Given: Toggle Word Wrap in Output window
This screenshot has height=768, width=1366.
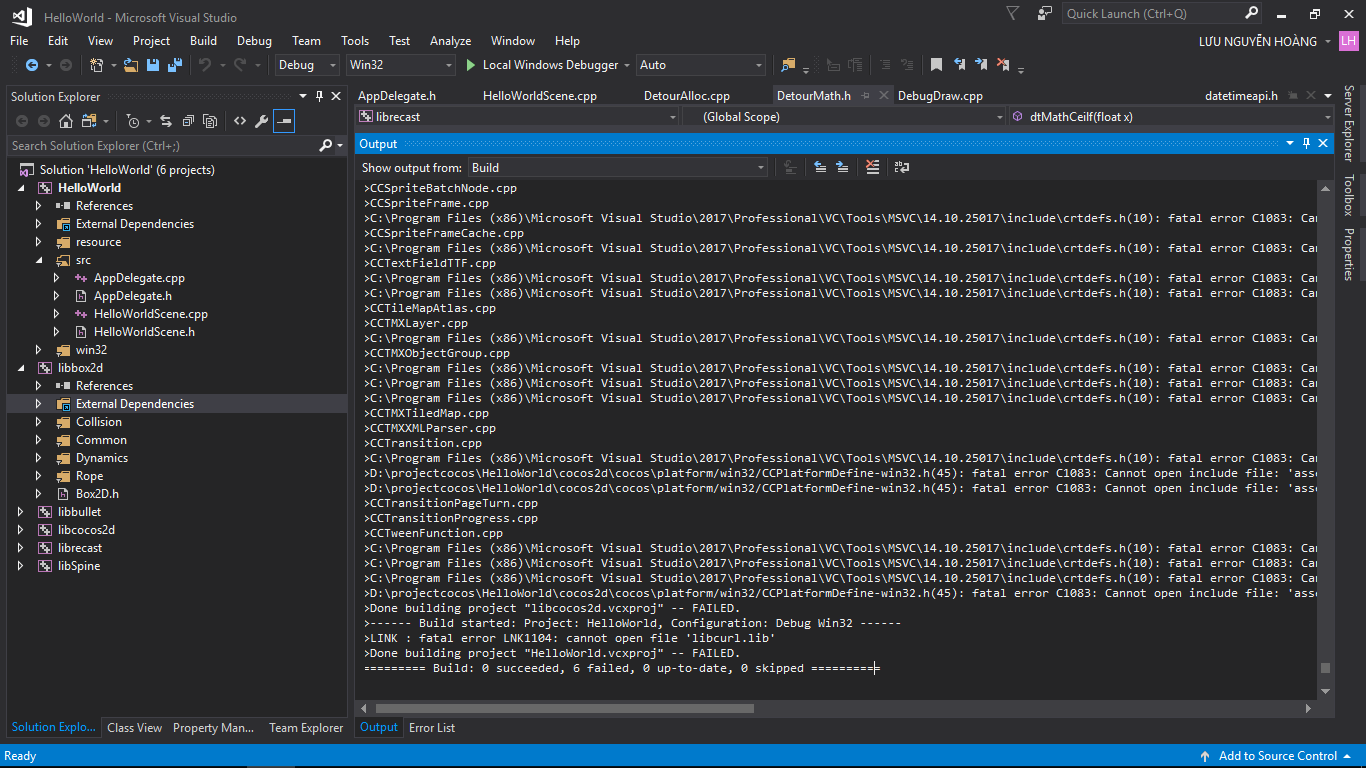Looking at the screenshot, I should click(901, 167).
